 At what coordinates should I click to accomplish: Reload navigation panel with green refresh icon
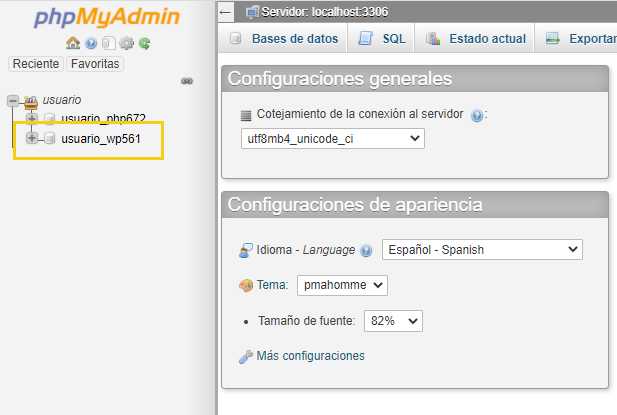coord(144,43)
